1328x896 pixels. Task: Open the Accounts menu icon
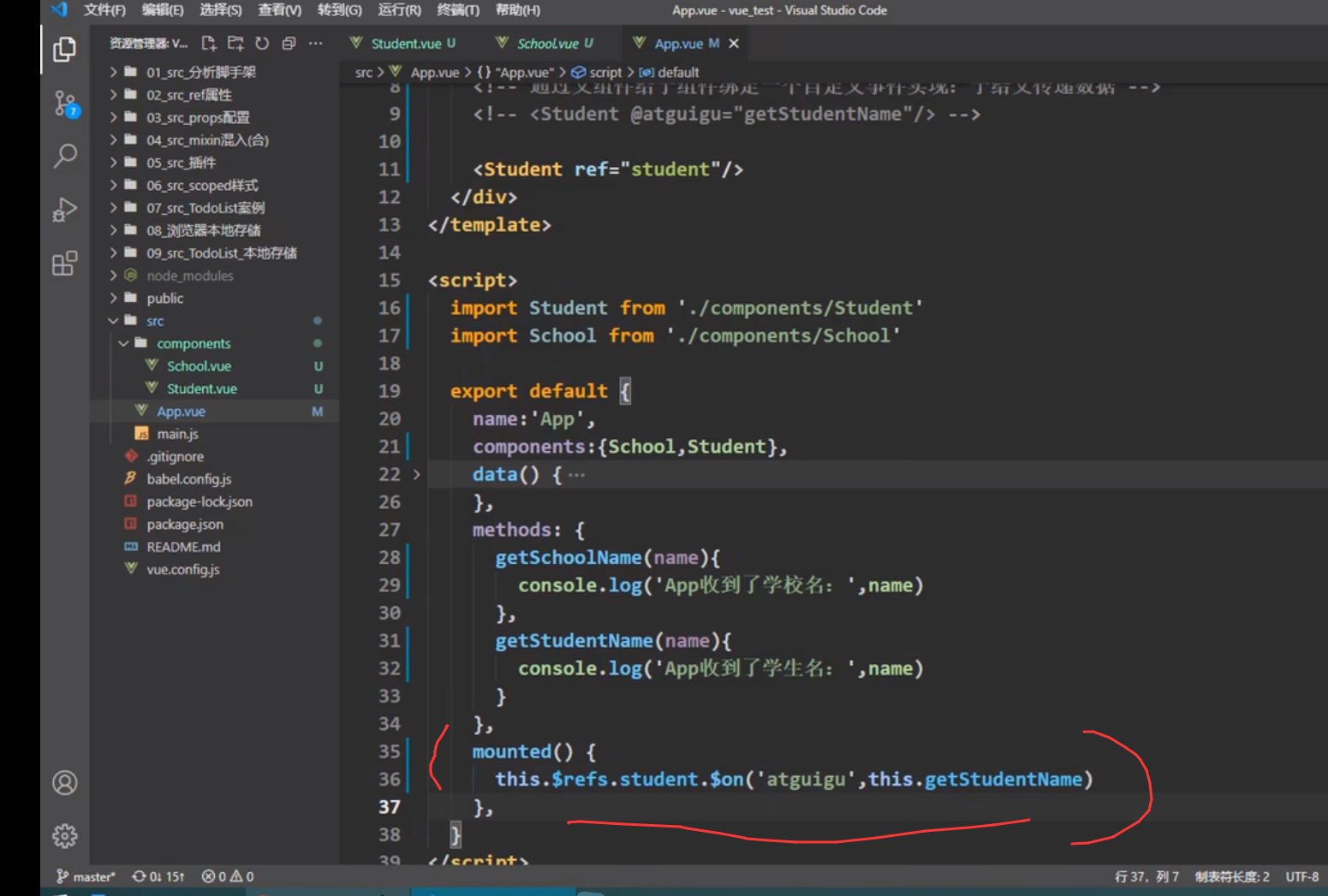(64, 782)
